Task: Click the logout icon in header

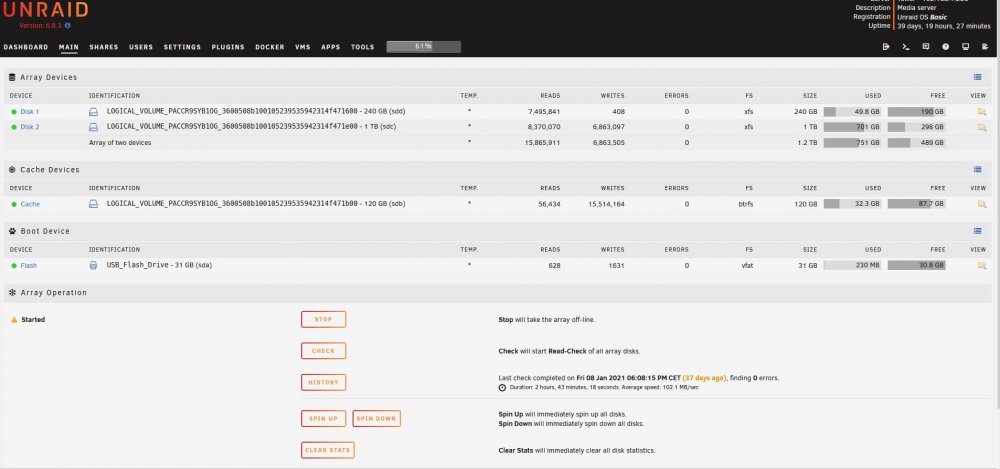Action: 886,47
